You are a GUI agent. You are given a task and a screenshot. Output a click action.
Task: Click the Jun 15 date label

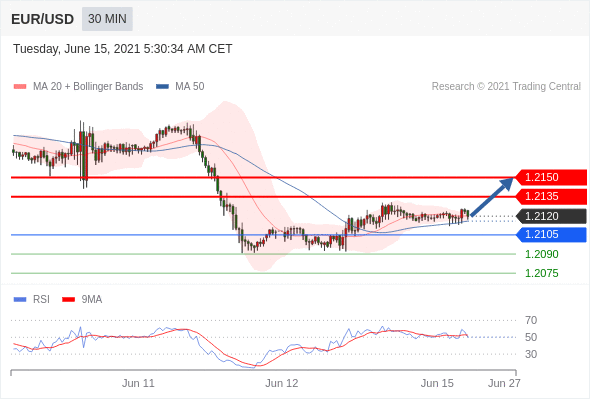tap(437, 383)
